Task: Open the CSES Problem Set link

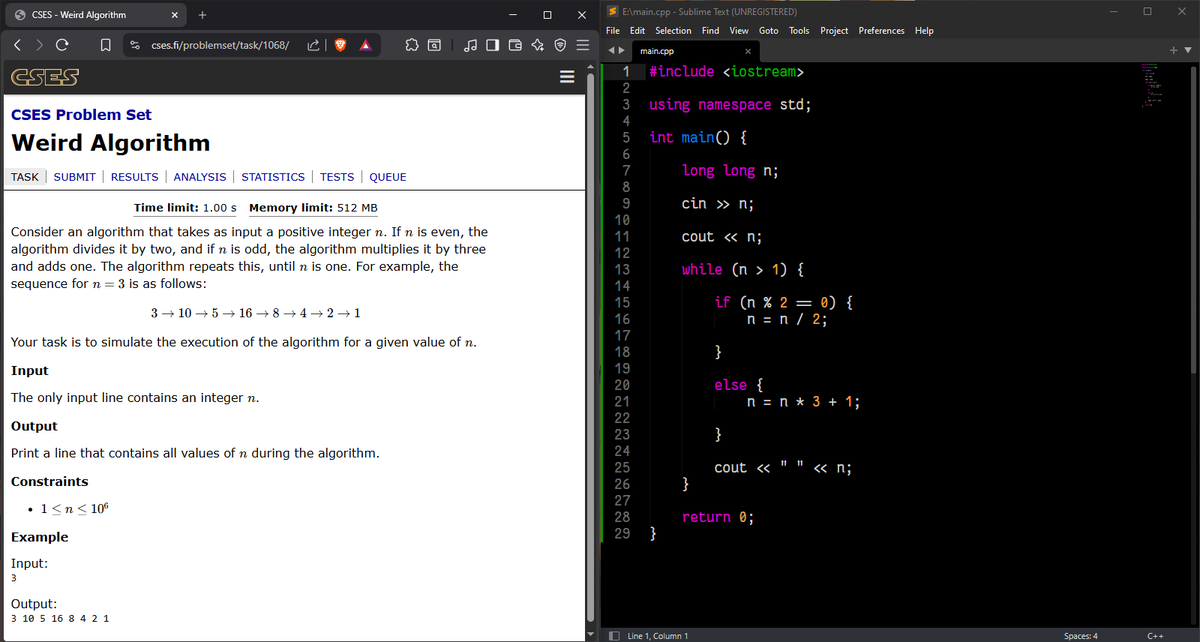Action: 81,114
